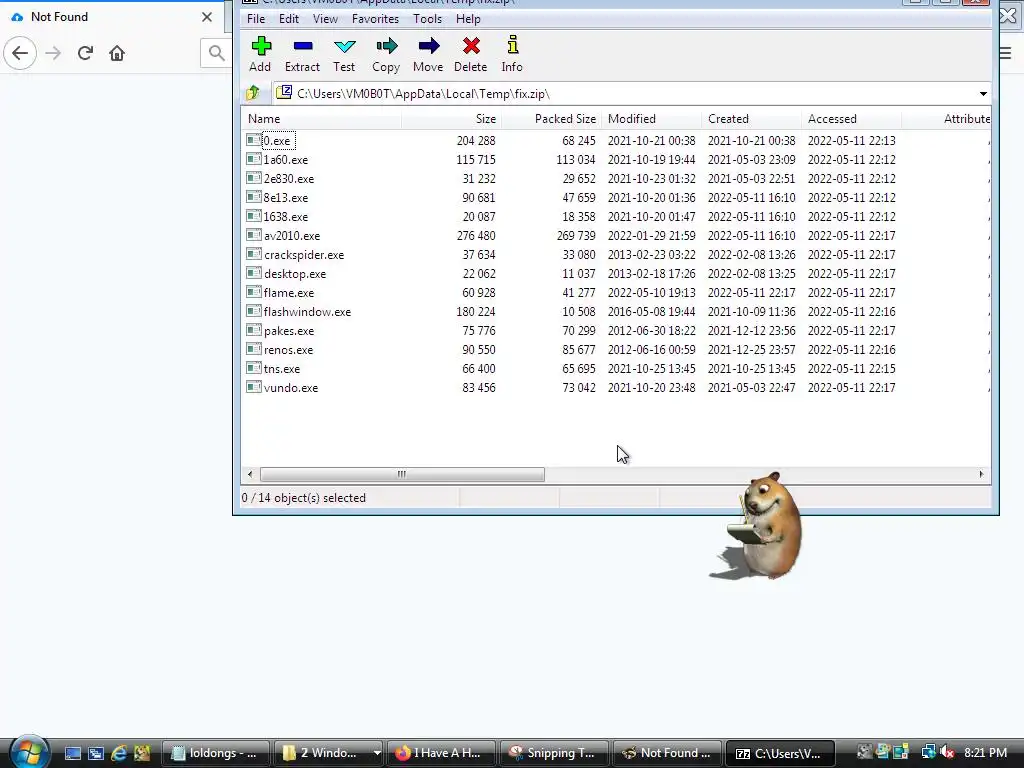The height and width of the screenshot is (768, 1024).
Task: Click Show Desktop quick launch icon
Action: [73, 753]
